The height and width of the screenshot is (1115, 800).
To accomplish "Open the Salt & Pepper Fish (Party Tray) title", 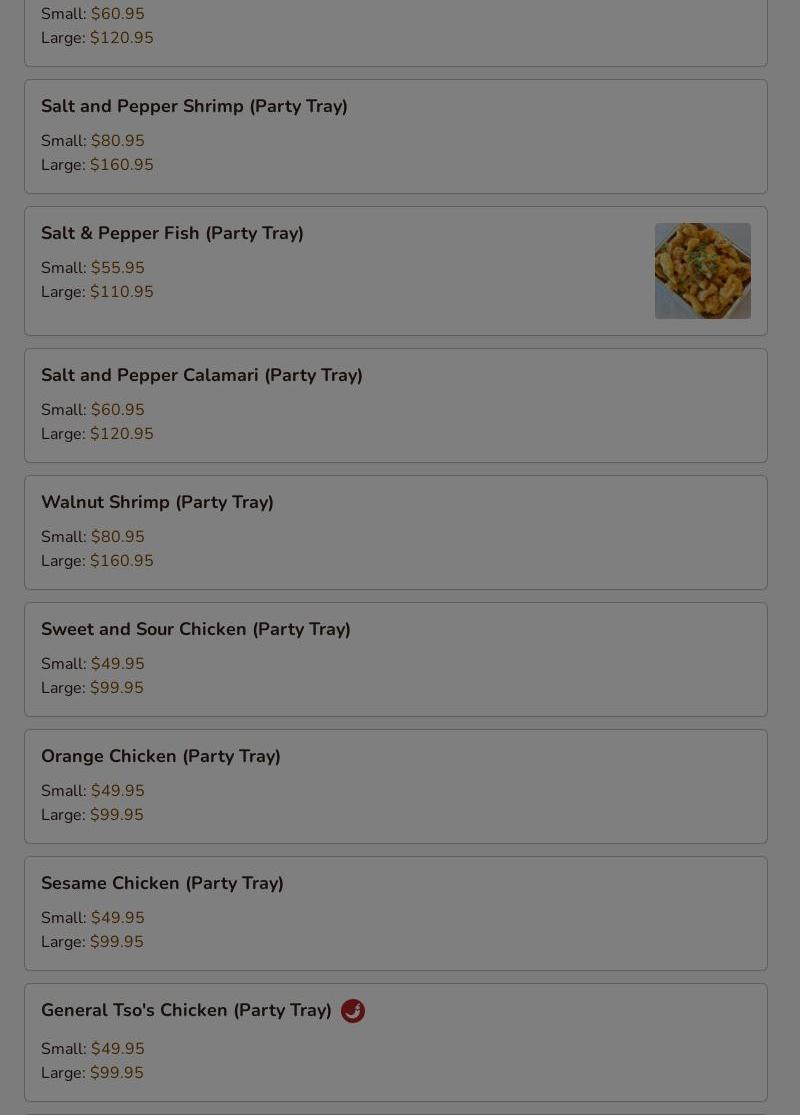I will click(172, 233).
